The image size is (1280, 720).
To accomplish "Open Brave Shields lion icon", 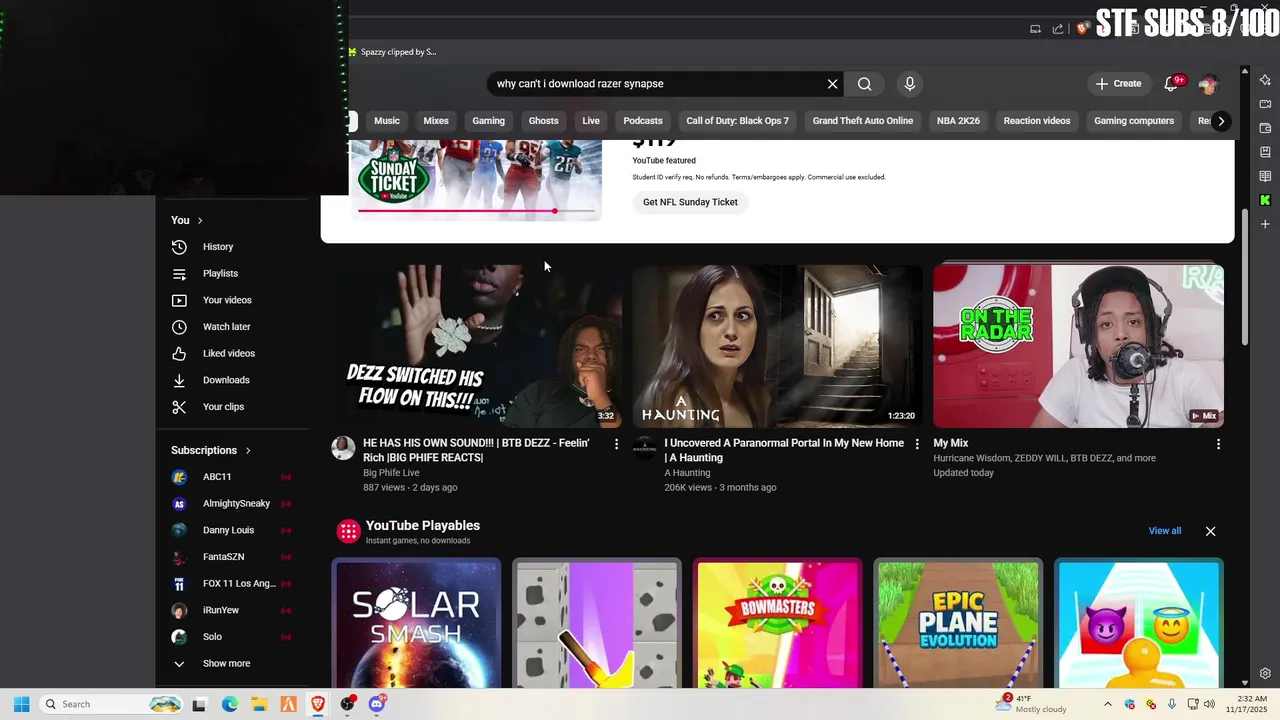I will pos(1082,29).
